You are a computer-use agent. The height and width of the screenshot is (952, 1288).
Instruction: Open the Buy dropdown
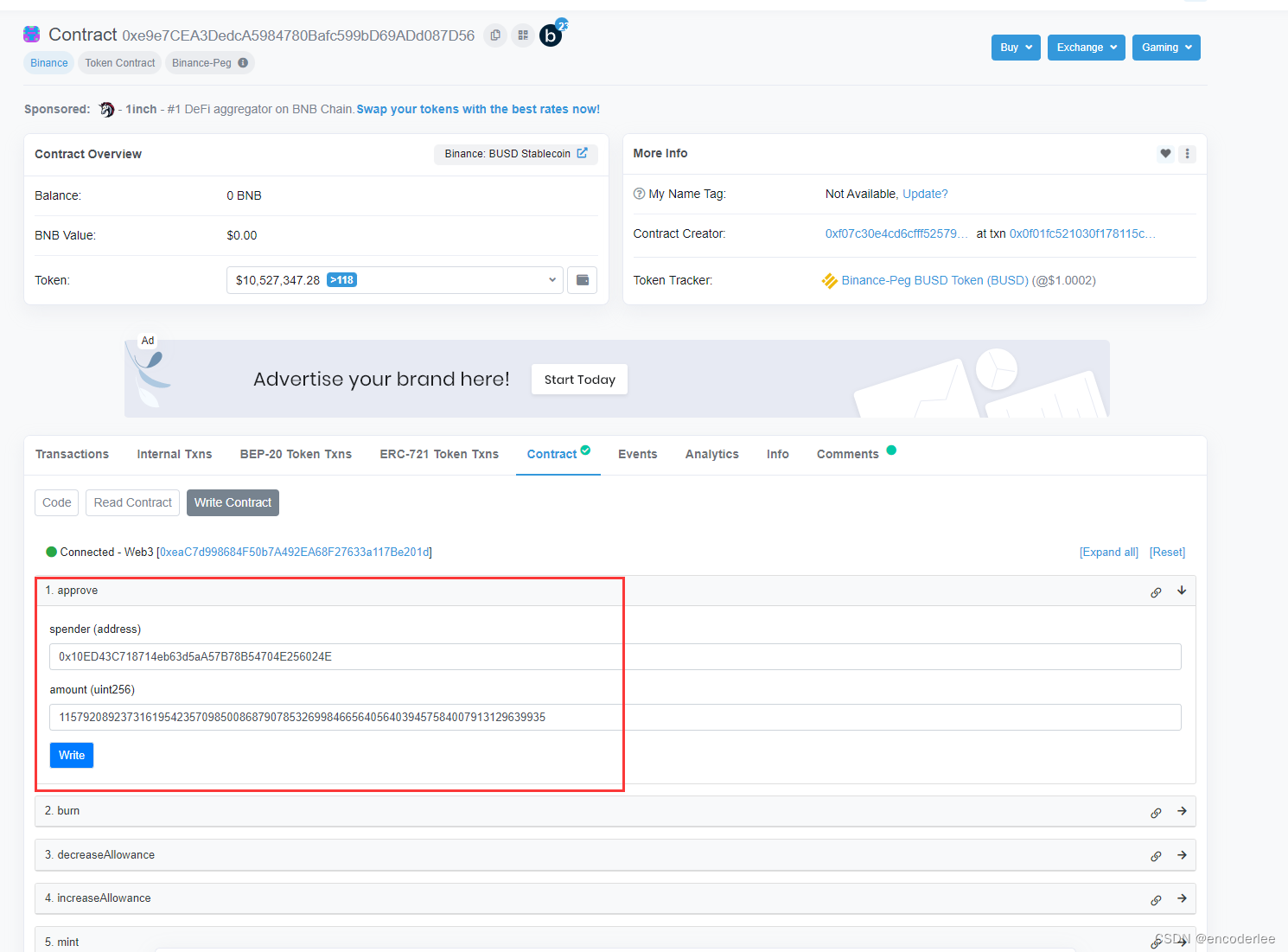point(1016,48)
